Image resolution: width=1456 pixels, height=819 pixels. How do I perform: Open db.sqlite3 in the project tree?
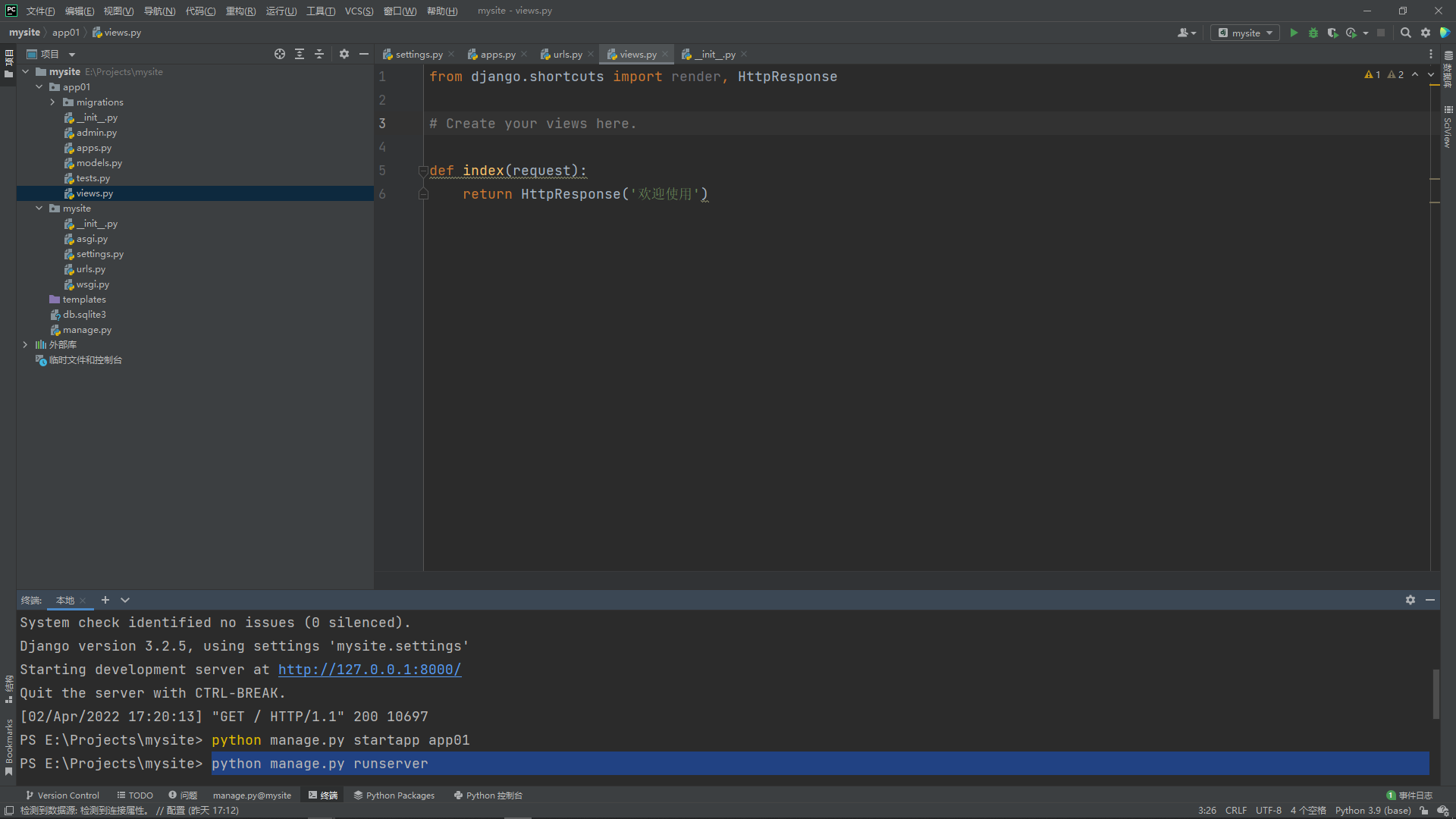coord(84,314)
